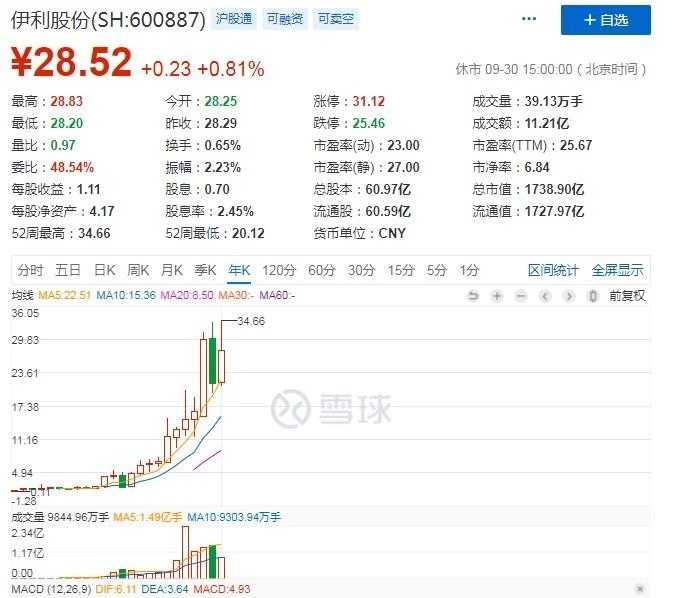The width and height of the screenshot is (678, 598).
Task: Add the stock with the +自选 button
Action: (x=606, y=20)
